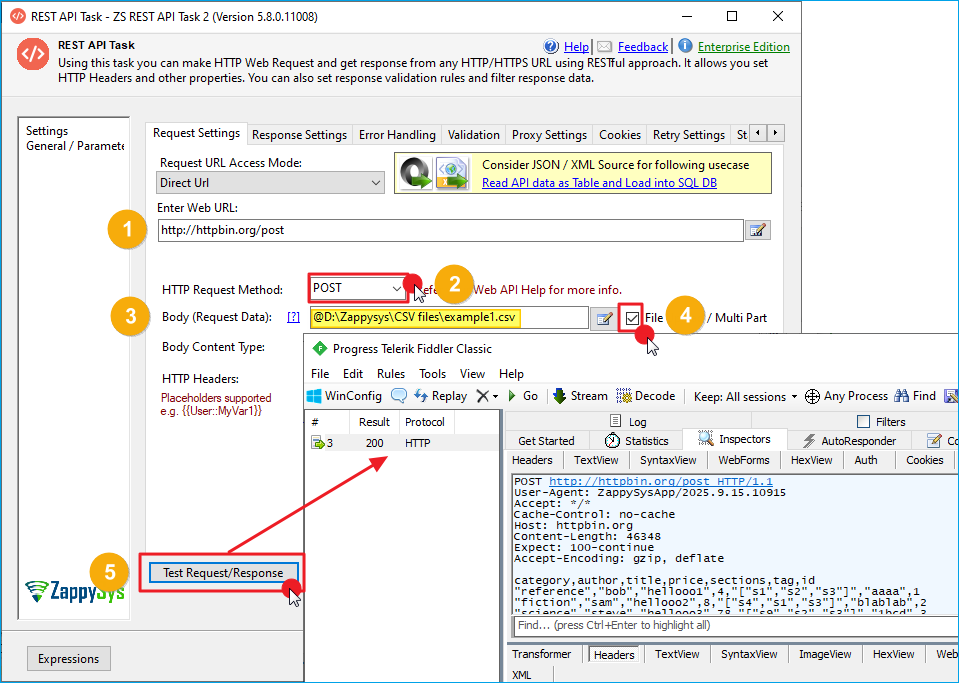Open the Keep: All sessions dropdown
Screen dimensions: 959x683
click(x=745, y=396)
